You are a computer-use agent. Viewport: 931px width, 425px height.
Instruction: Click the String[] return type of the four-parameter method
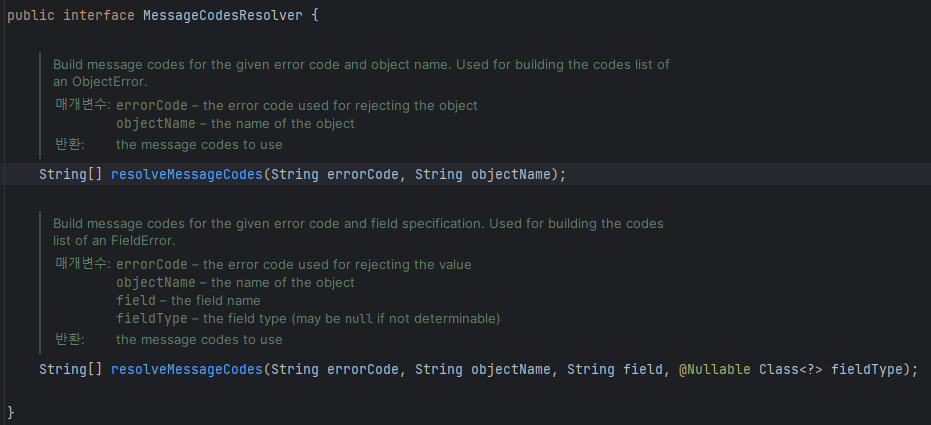coord(71,369)
